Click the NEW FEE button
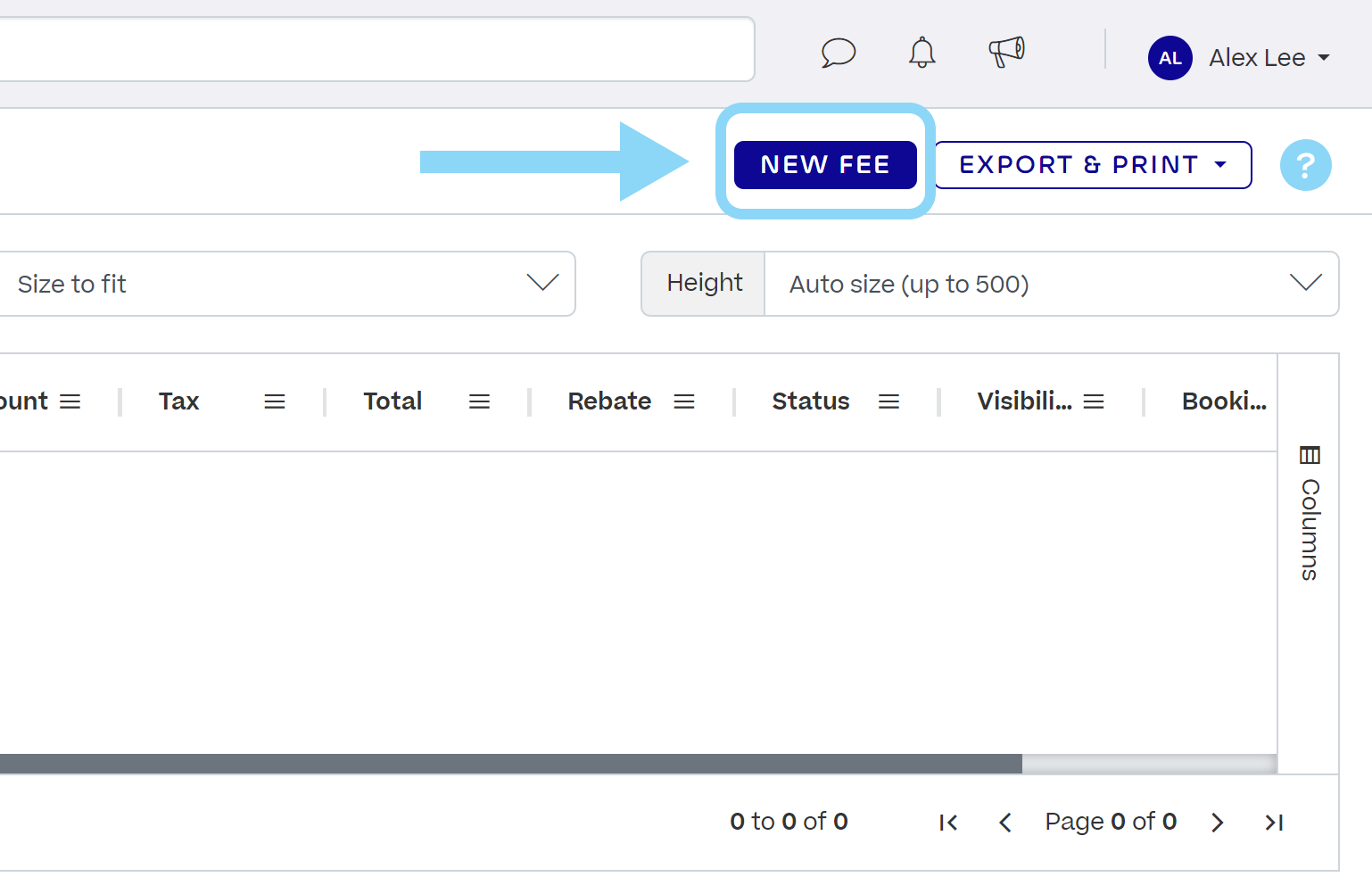The width and height of the screenshot is (1372, 877). 825,165
